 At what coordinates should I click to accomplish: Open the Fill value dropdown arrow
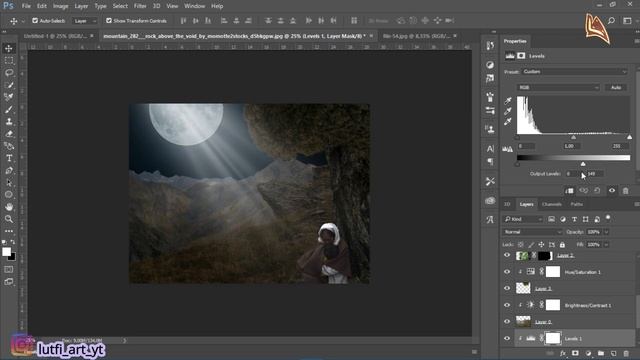point(606,244)
